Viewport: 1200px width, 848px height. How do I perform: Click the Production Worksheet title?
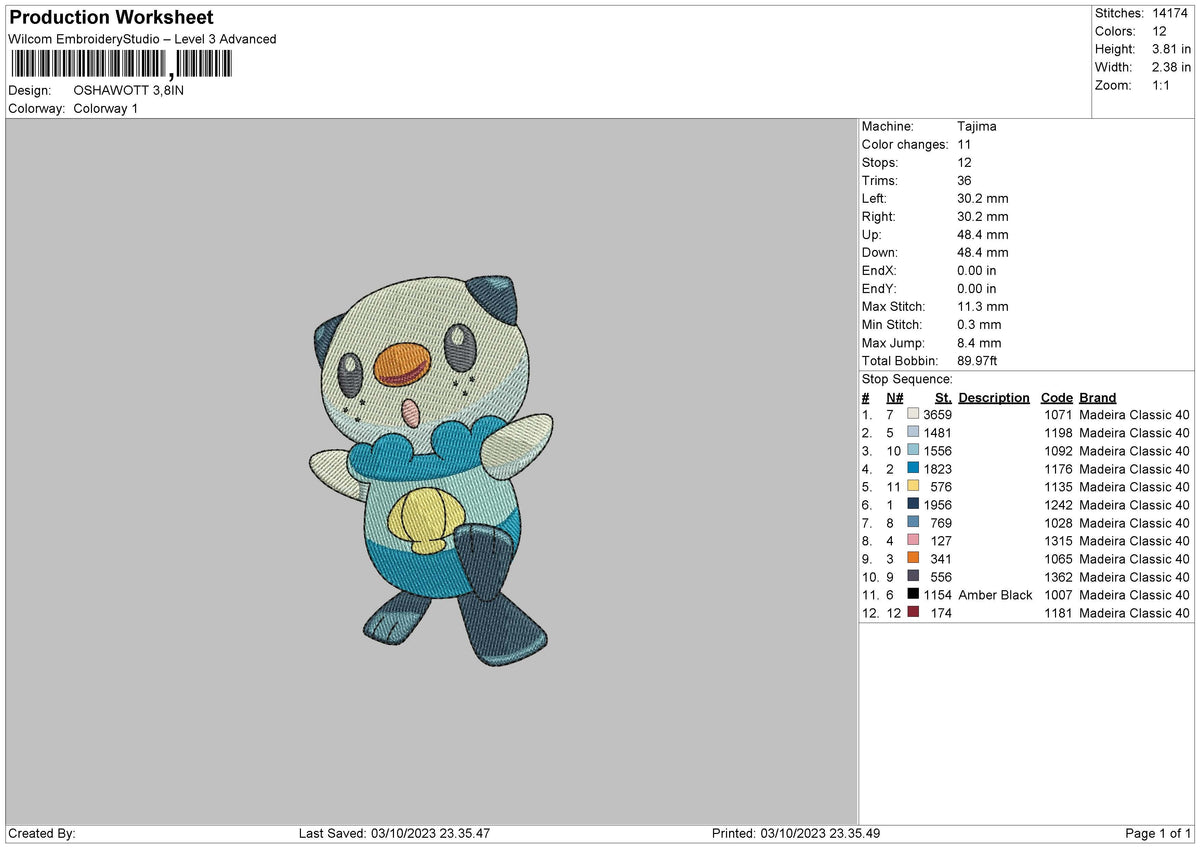coord(111,17)
